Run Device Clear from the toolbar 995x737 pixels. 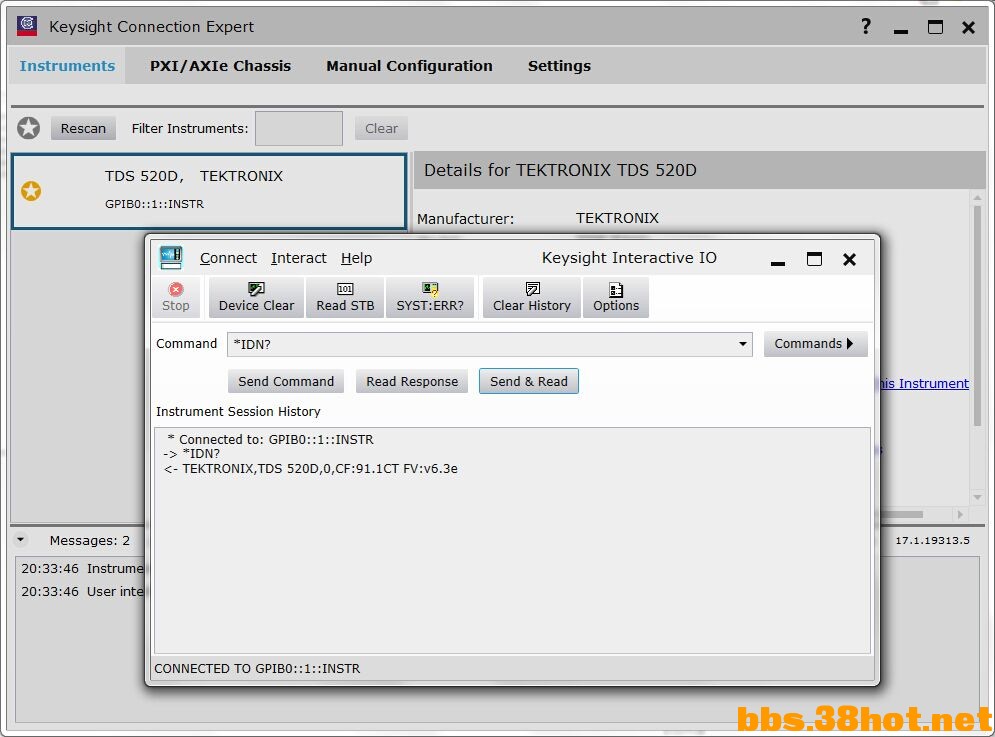click(256, 297)
